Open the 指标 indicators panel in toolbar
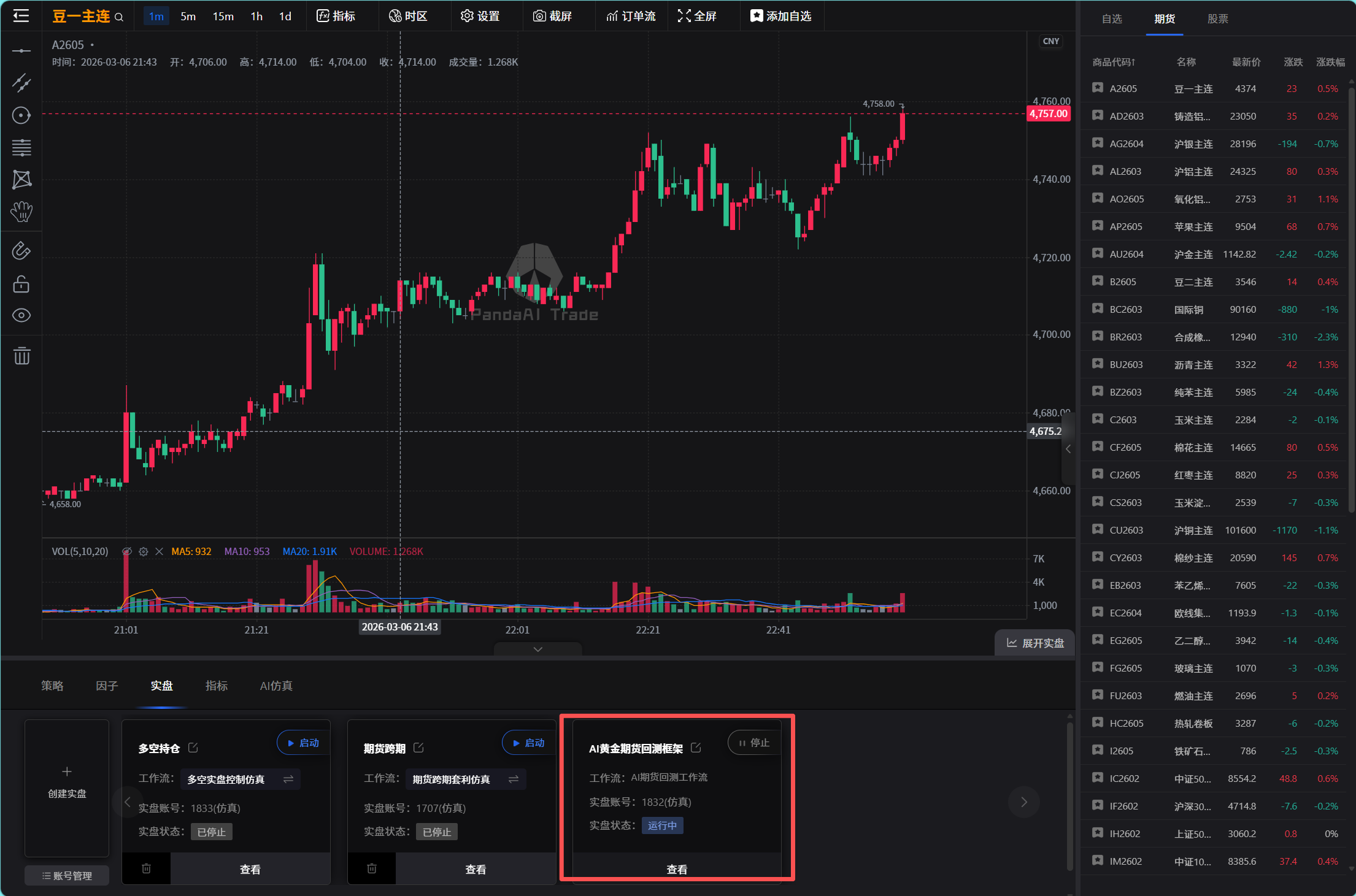1356x896 pixels. pos(336,16)
